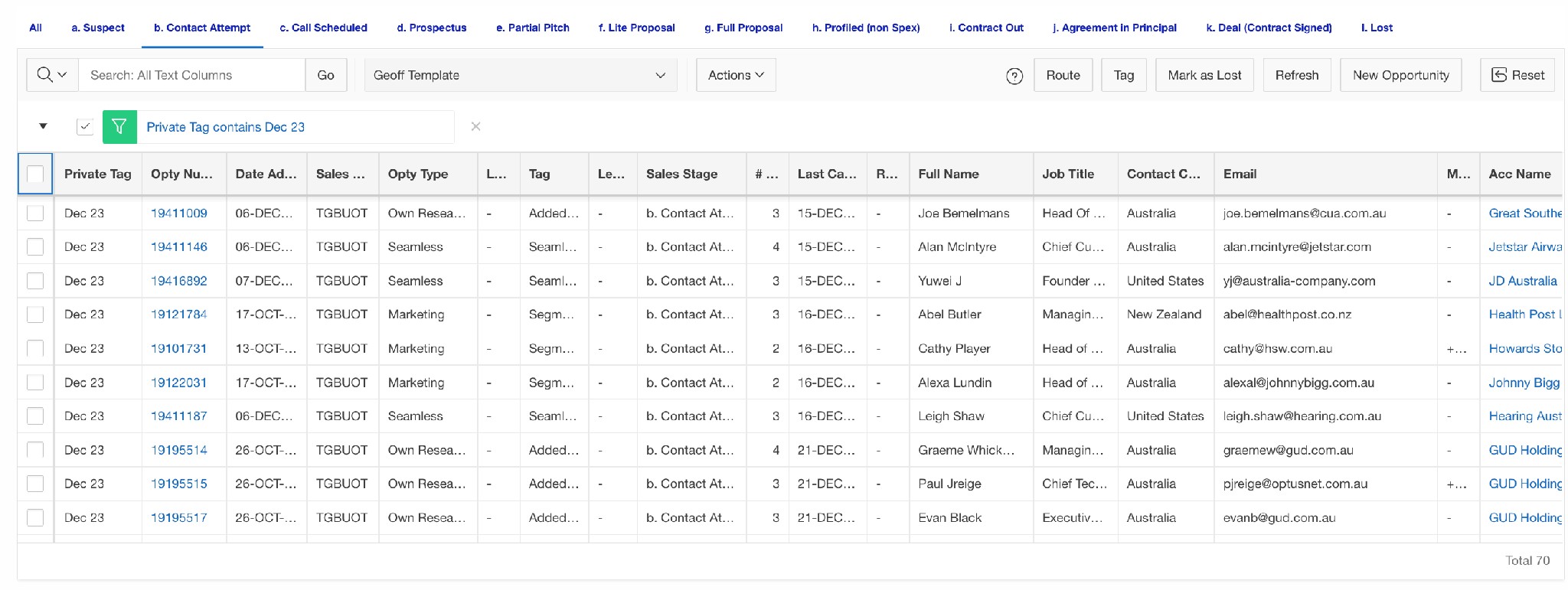The image size is (1568, 590).
Task: Remove the Private Tag filter
Action: tap(475, 127)
